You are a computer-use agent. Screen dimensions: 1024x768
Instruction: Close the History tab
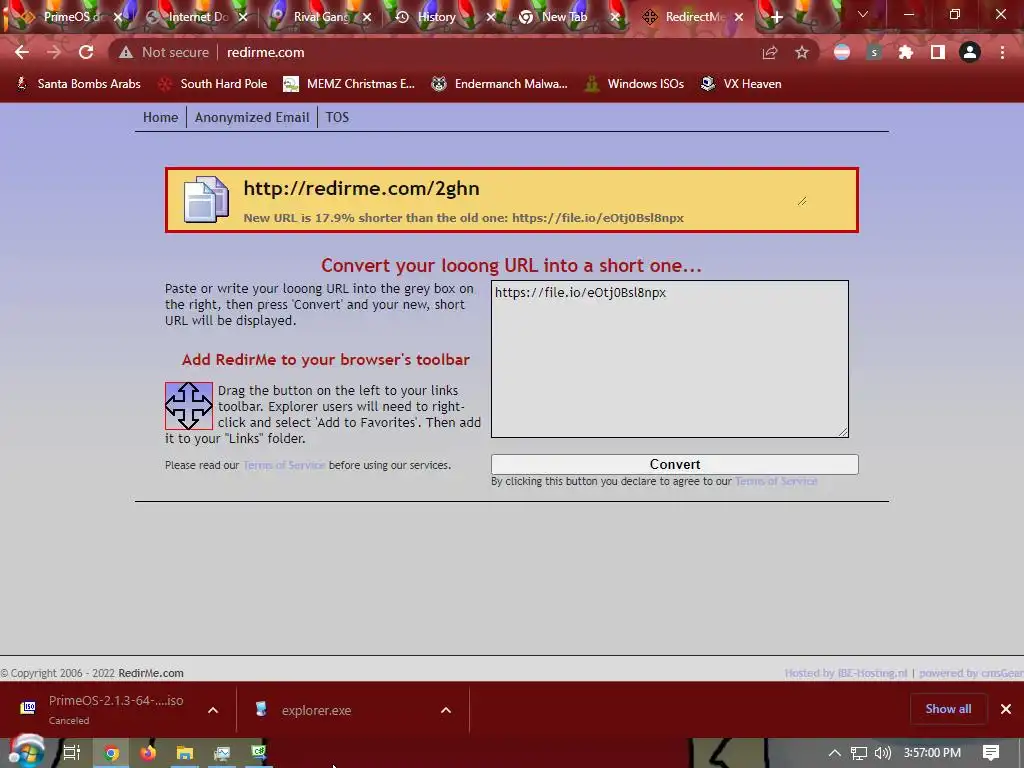[x=491, y=17]
